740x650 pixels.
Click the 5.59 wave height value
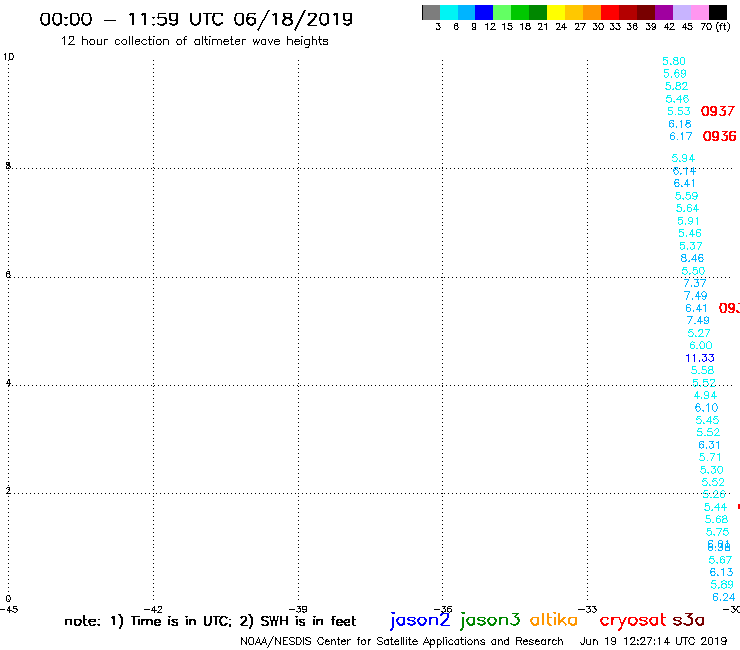pos(686,196)
